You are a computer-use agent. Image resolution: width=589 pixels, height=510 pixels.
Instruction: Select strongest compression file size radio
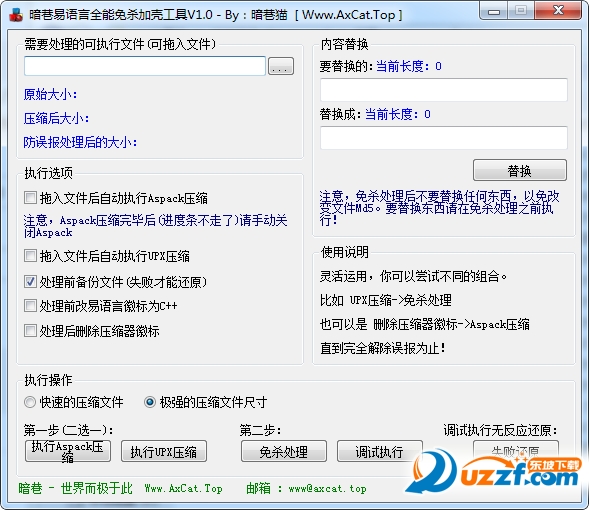pyautogui.click(x=150, y=402)
